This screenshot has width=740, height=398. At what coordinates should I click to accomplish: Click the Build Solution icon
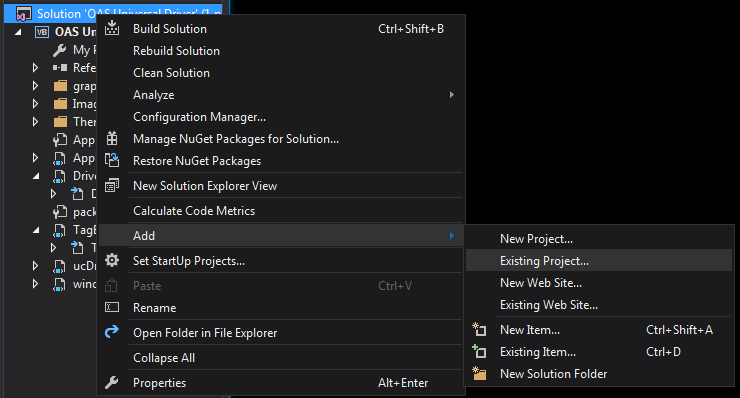click(112, 28)
